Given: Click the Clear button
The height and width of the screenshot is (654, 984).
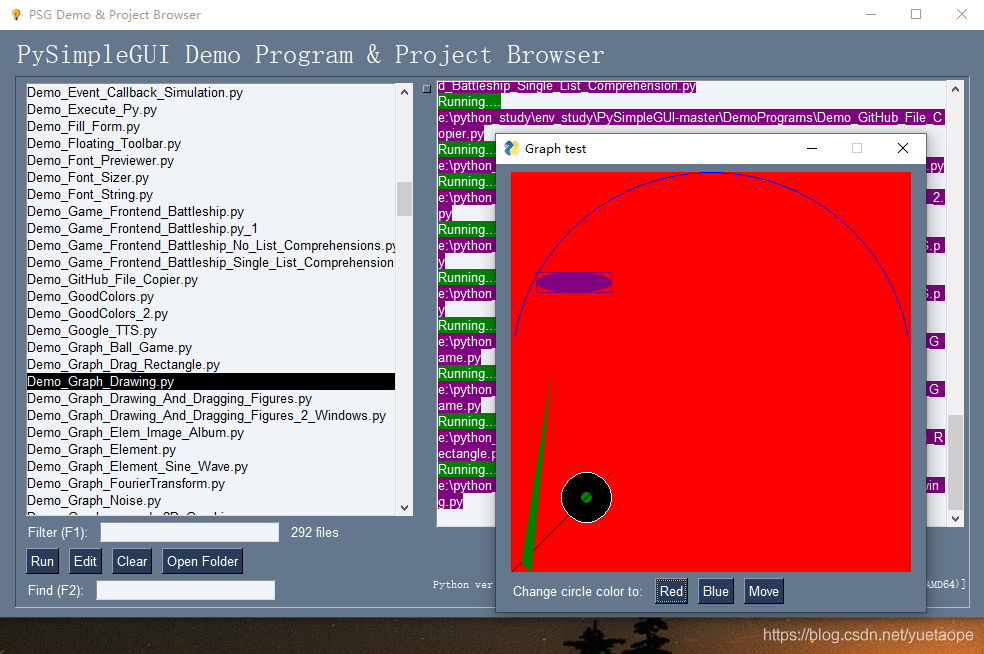Looking at the screenshot, I should 132,561.
